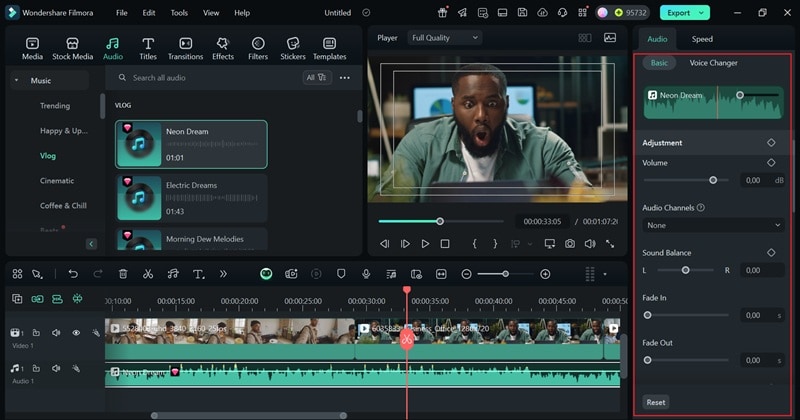Switch to the Speed tab
Image resolution: width=800 pixels, height=420 pixels.
pyautogui.click(x=702, y=39)
